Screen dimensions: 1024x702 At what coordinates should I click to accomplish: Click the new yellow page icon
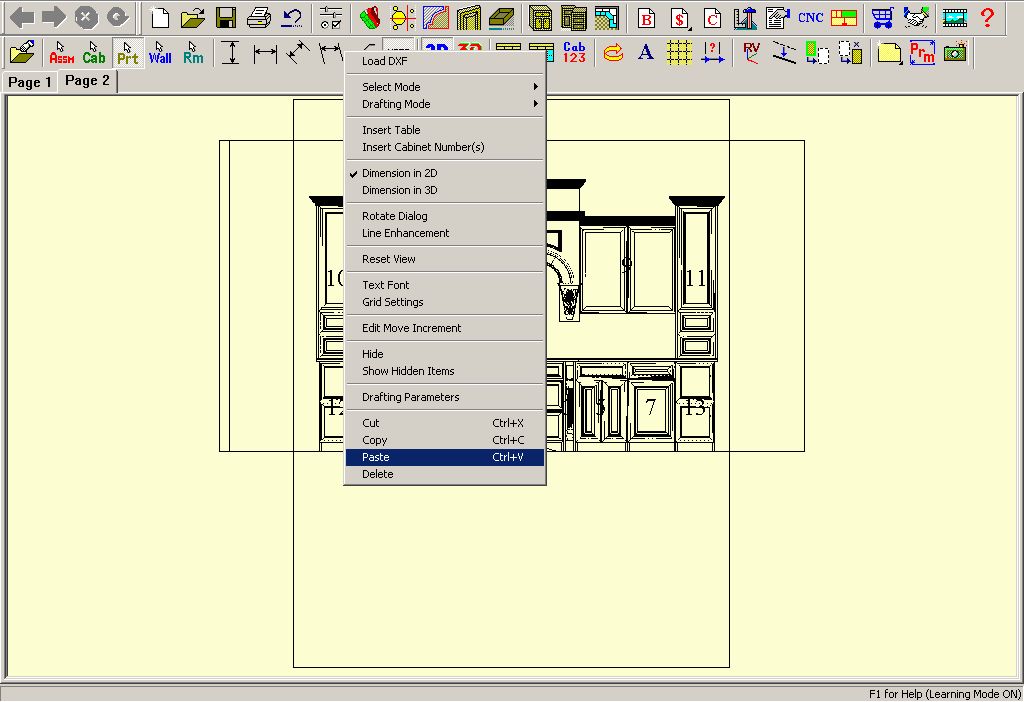tap(889, 53)
